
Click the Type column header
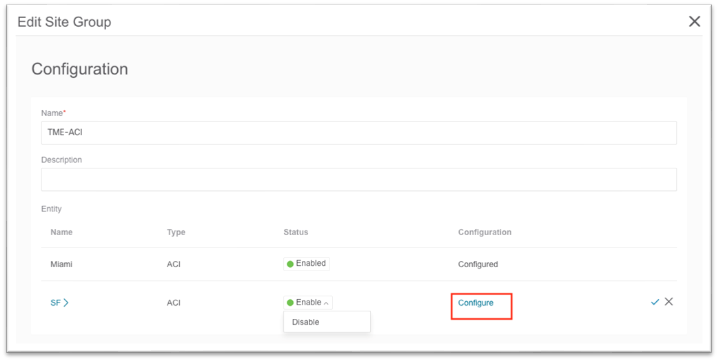176,232
